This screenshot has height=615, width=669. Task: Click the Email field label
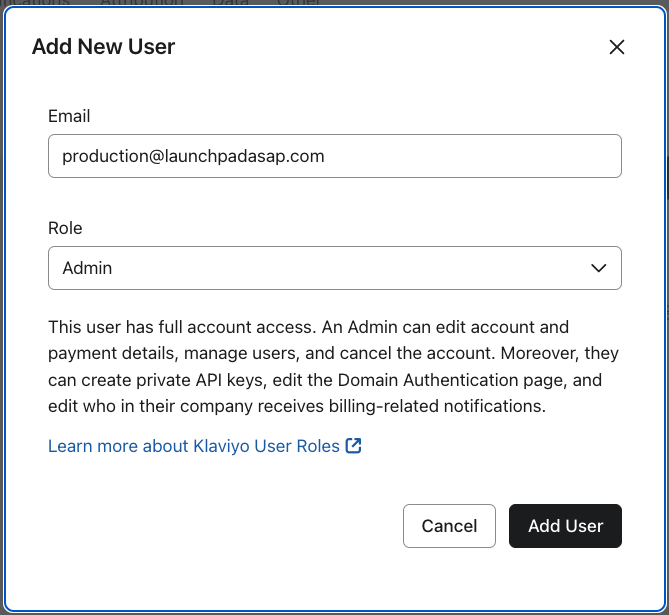tap(69, 116)
